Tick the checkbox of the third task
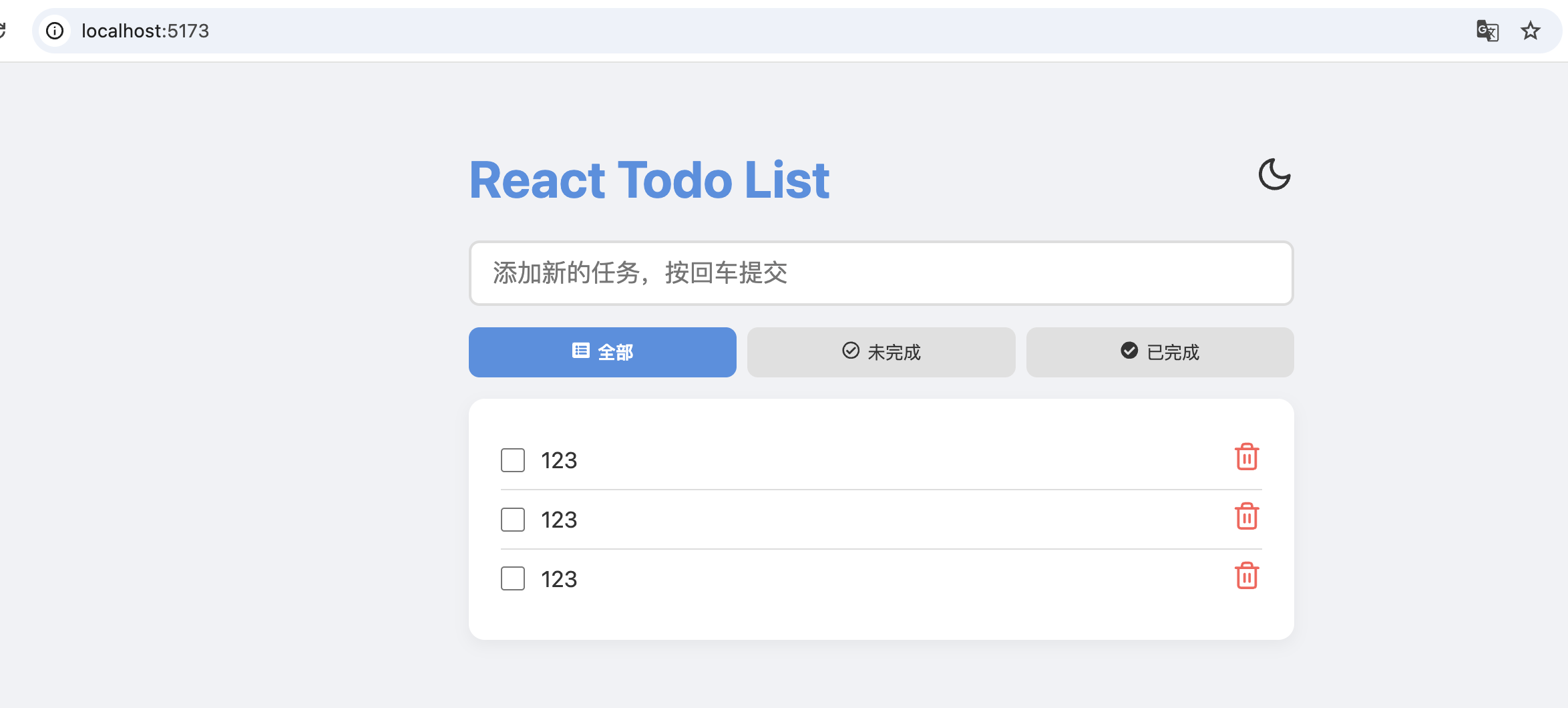The width and height of the screenshot is (1568, 708). pos(513,578)
